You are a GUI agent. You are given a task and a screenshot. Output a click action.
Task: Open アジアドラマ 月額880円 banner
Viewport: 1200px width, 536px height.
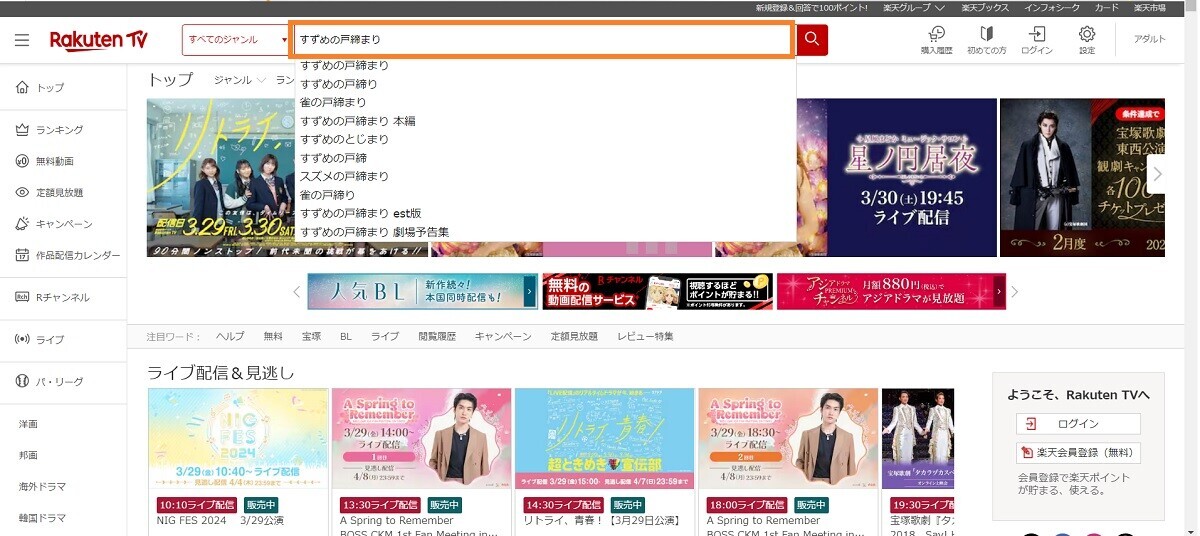coord(891,291)
